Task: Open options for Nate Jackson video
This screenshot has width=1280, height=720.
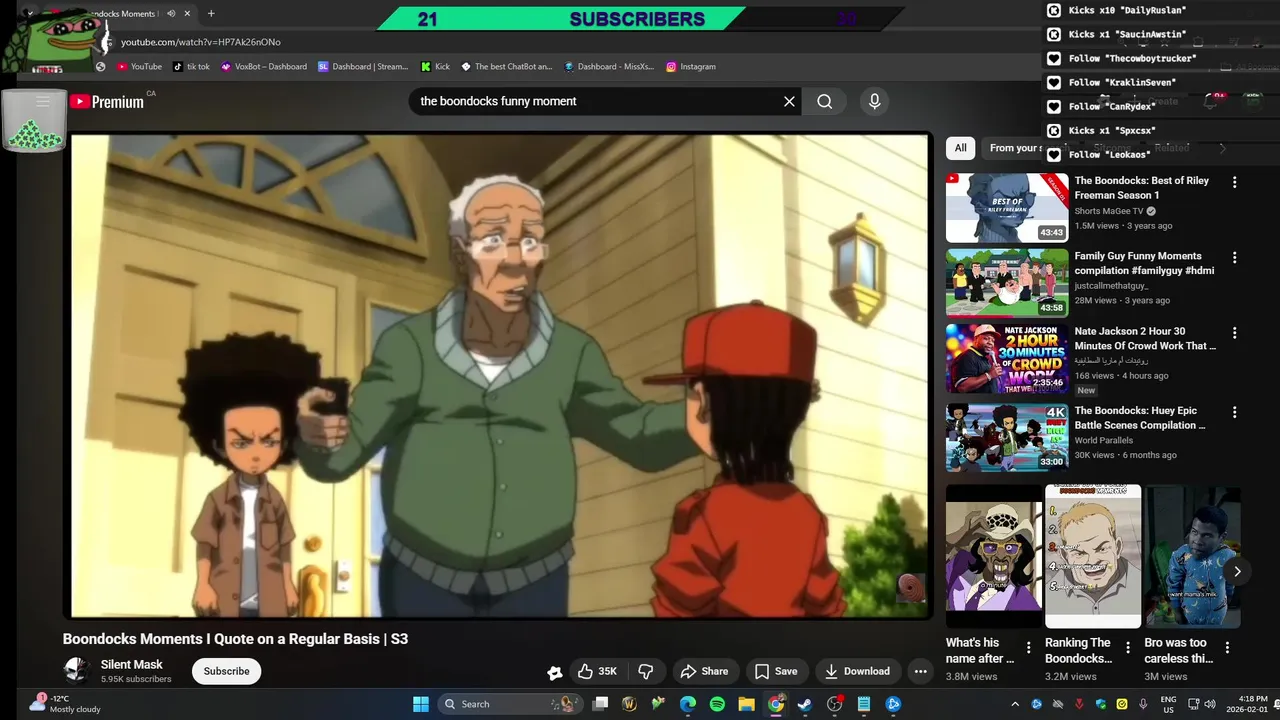Action: (x=1234, y=332)
